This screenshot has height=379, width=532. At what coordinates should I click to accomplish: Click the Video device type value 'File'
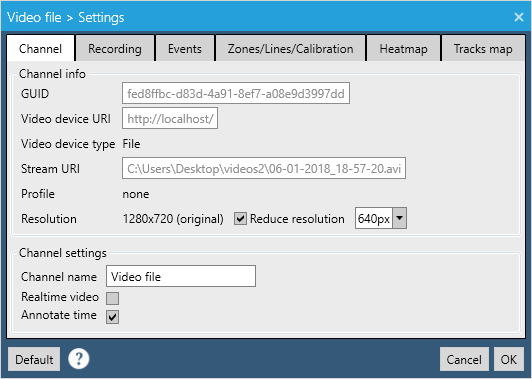coord(131,144)
